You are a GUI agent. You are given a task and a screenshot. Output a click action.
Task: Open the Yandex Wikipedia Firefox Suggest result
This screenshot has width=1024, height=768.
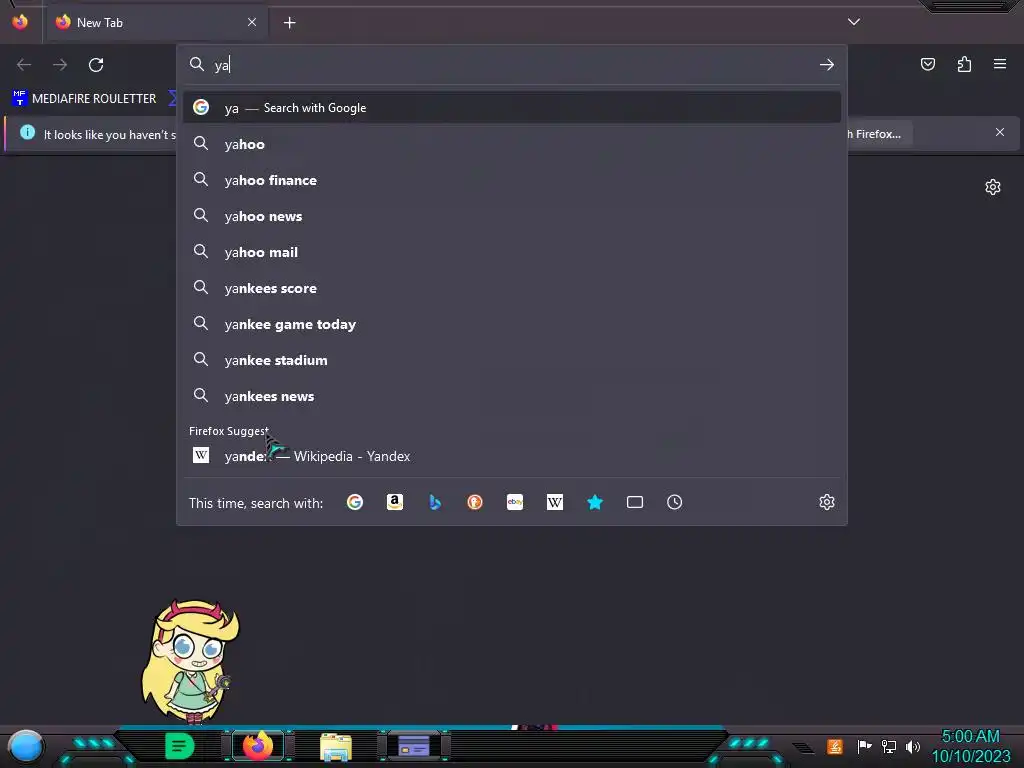point(512,456)
